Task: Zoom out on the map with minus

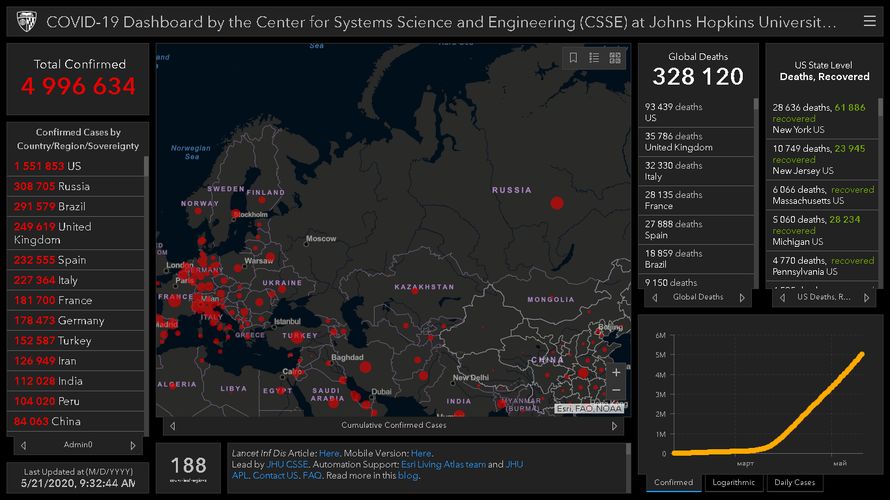Action: [616, 391]
